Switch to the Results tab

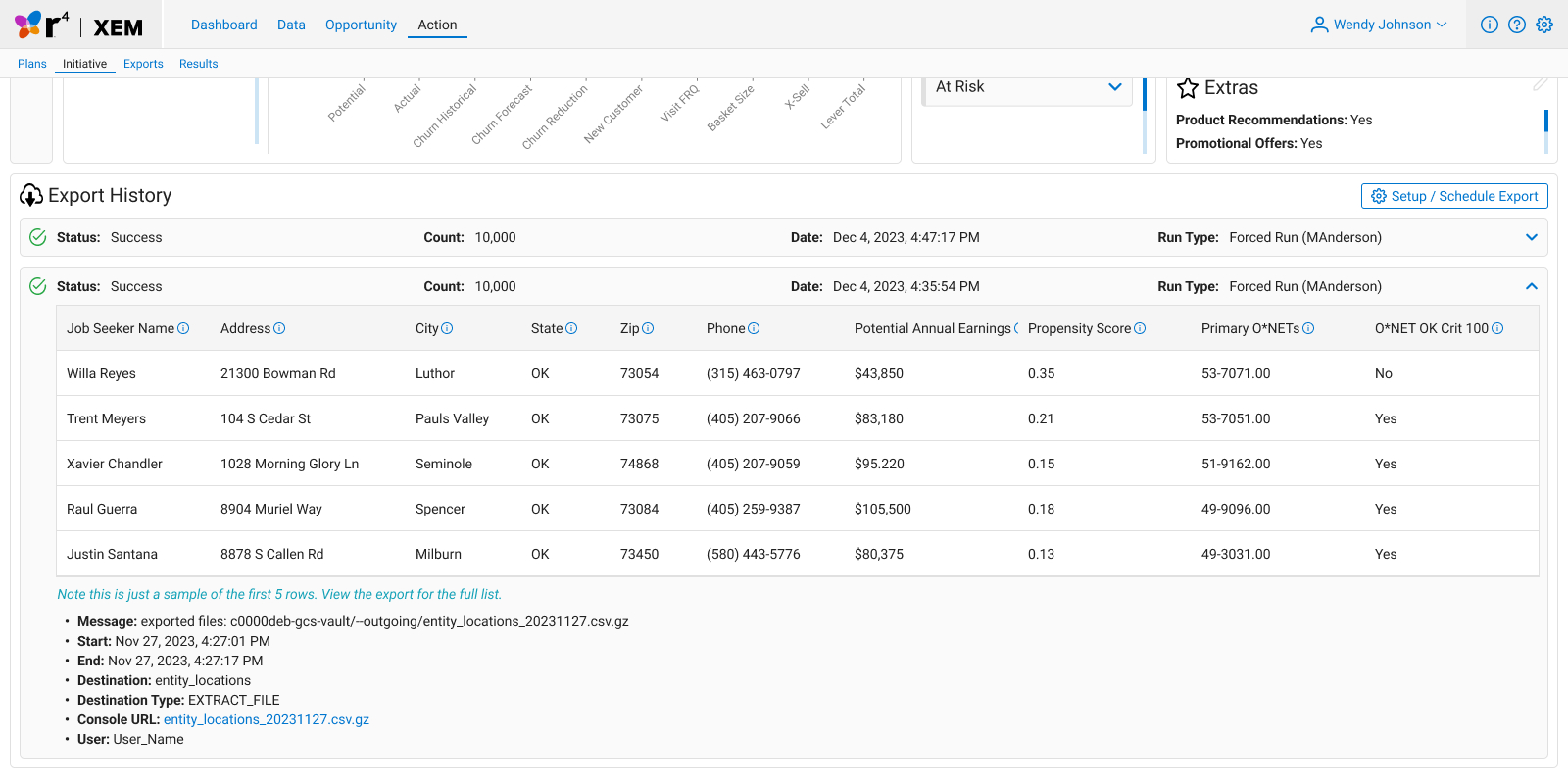click(198, 64)
